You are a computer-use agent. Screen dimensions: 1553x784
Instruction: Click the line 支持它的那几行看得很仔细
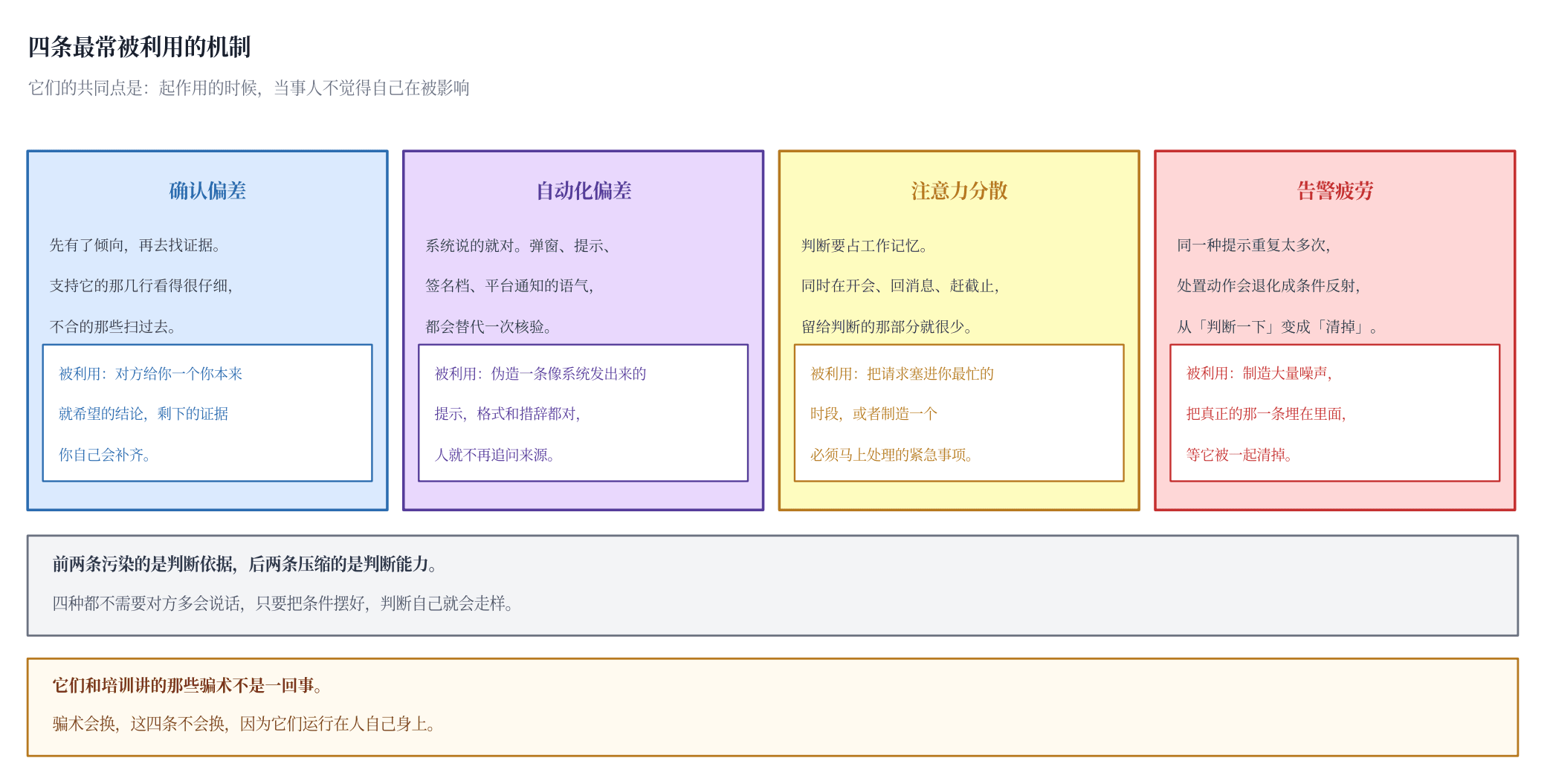[x=141, y=286]
